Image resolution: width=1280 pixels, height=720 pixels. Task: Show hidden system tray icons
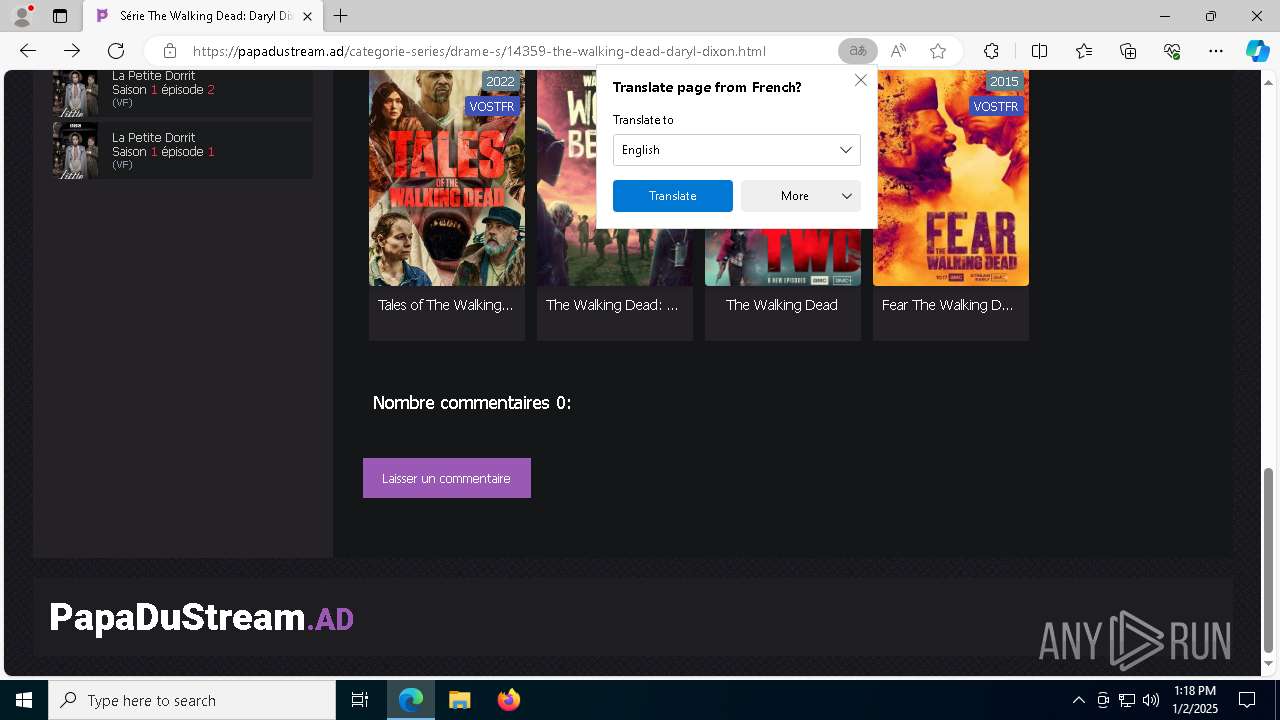pos(1078,700)
